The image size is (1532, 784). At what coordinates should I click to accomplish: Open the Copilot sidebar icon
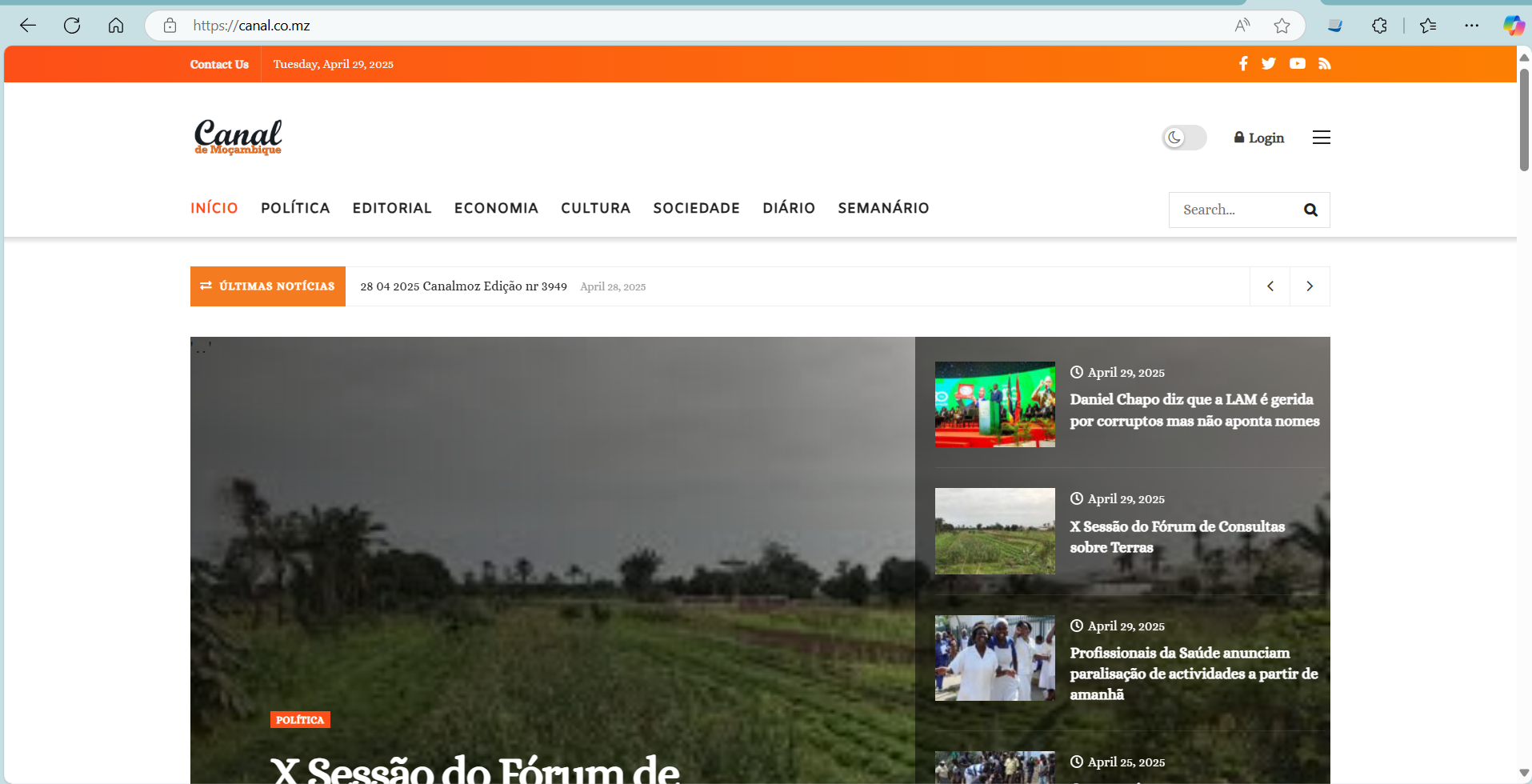point(1513,26)
